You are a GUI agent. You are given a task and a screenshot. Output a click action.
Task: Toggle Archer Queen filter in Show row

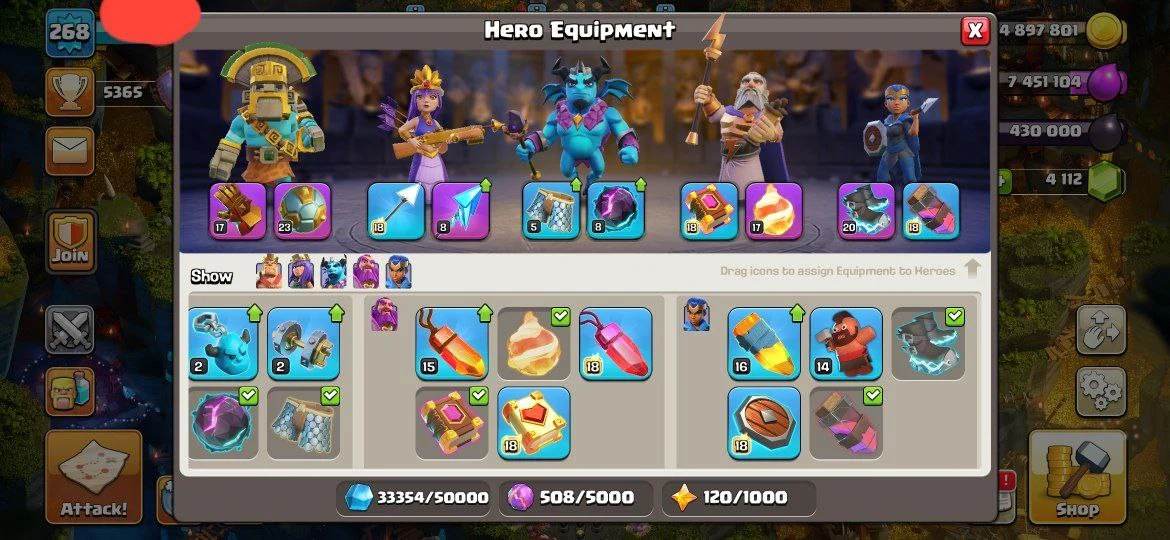pyautogui.click(x=301, y=272)
